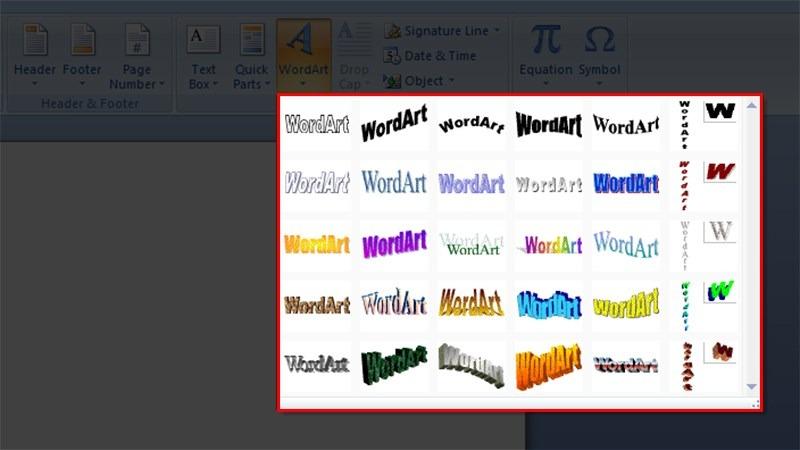This screenshot has height=450, width=800.
Task: Expand the Object dropdown arrow
Action: pyautogui.click(x=452, y=81)
